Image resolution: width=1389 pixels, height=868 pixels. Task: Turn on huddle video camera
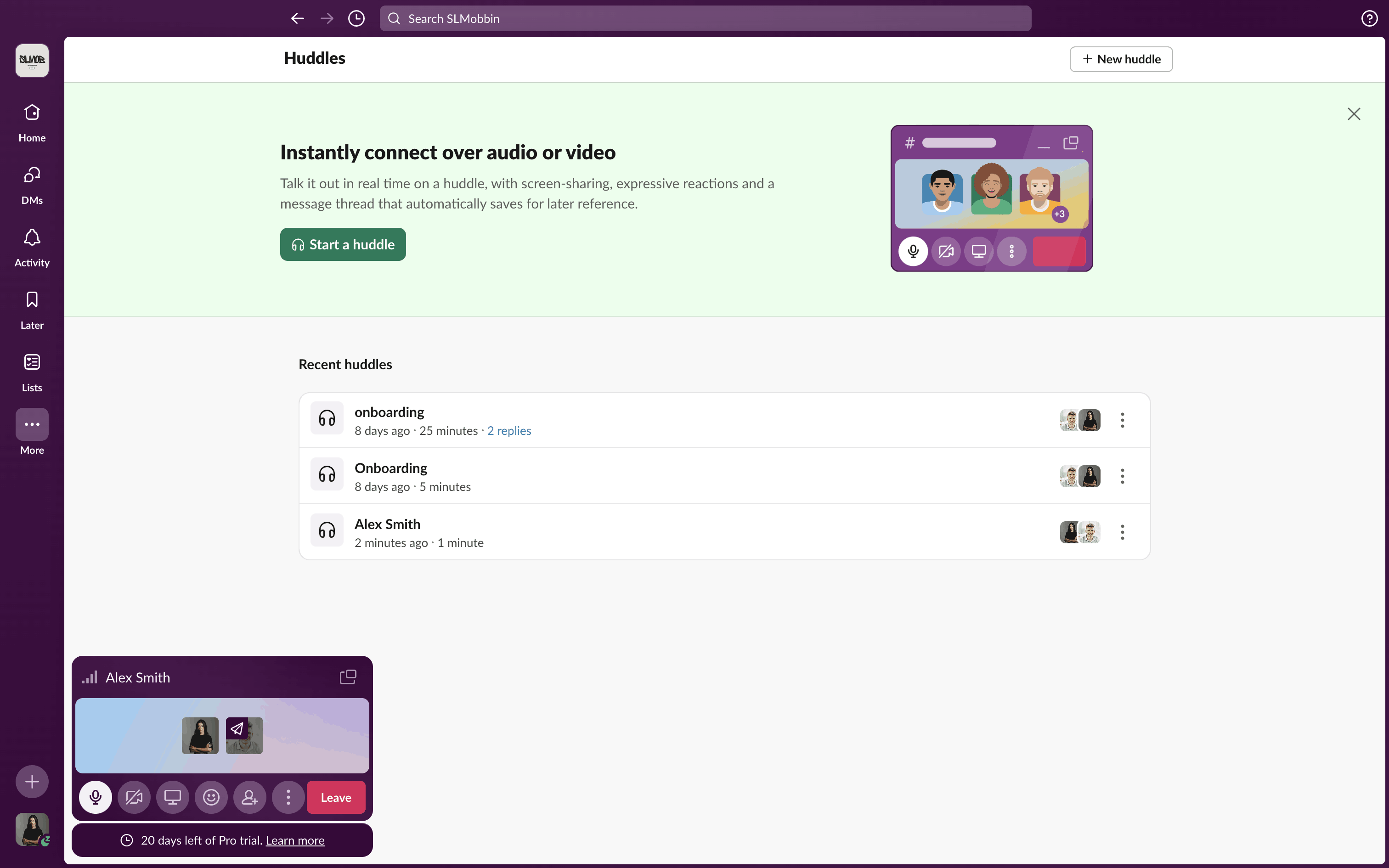134,797
